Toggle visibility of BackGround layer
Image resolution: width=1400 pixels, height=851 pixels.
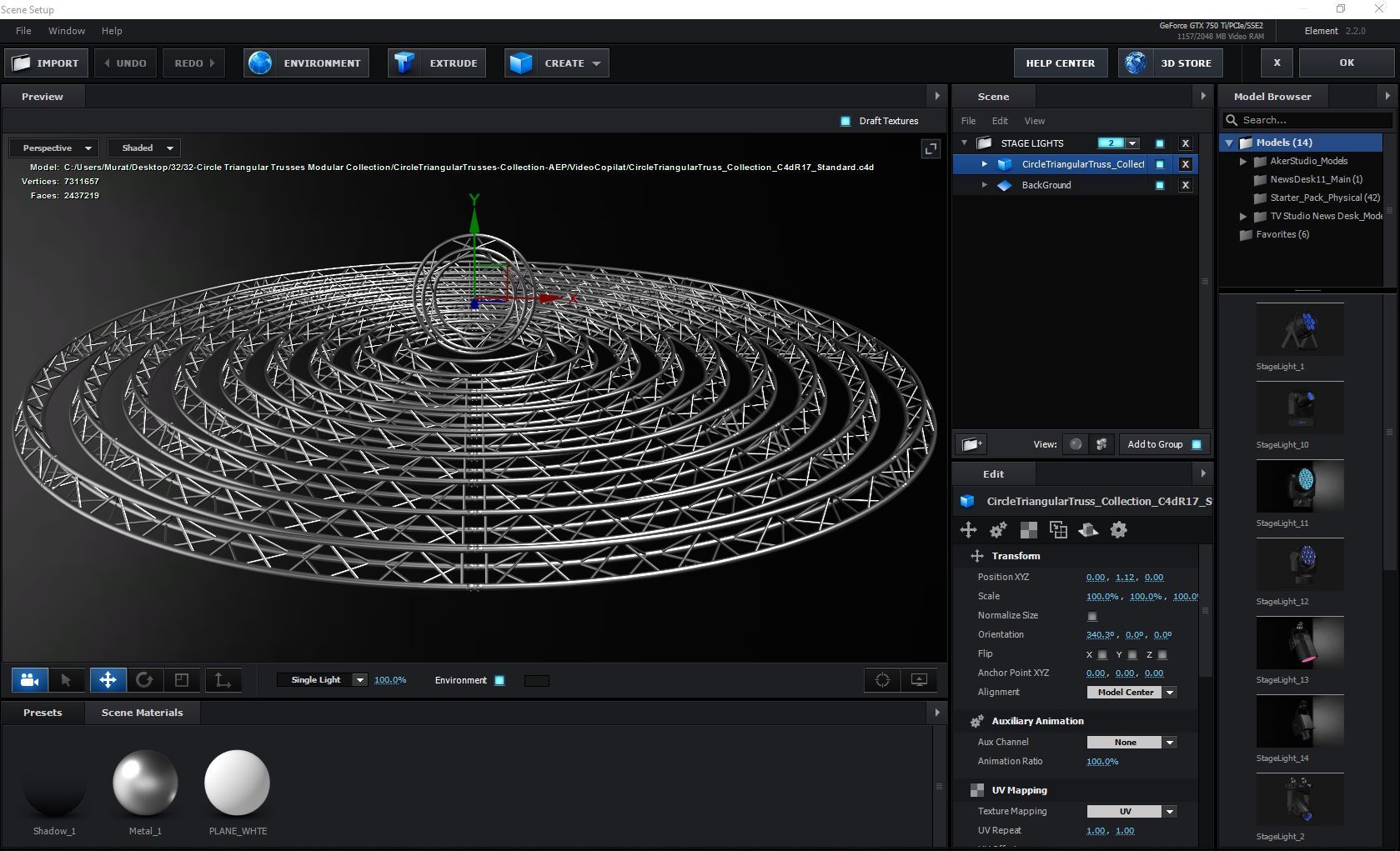[1159, 185]
